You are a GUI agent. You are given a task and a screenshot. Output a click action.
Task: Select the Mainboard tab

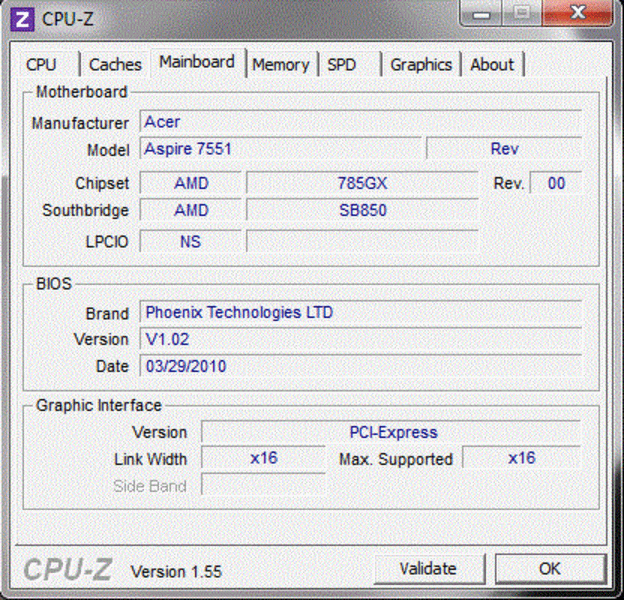point(197,62)
